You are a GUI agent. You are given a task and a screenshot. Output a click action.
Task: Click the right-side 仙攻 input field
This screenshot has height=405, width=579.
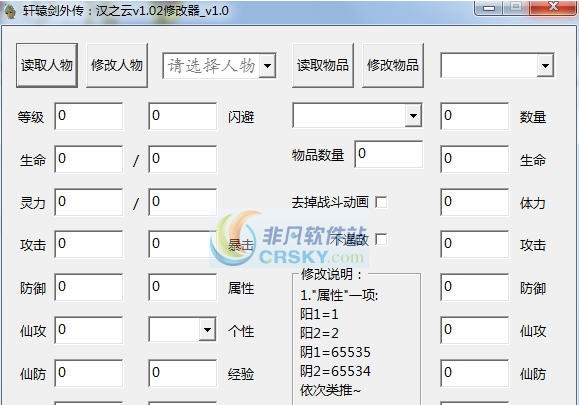click(x=474, y=330)
